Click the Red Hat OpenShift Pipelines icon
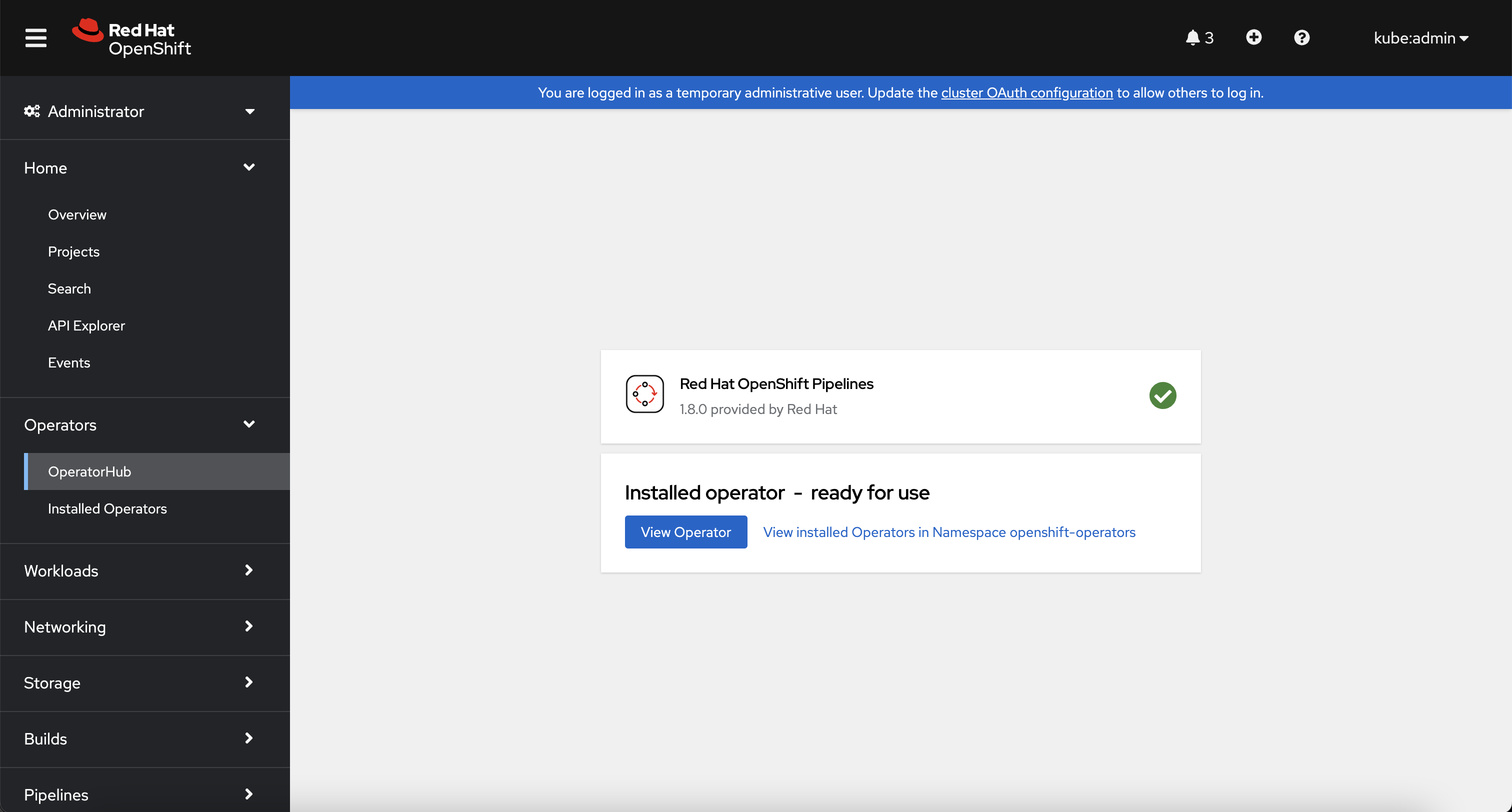 [x=644, y=394]
